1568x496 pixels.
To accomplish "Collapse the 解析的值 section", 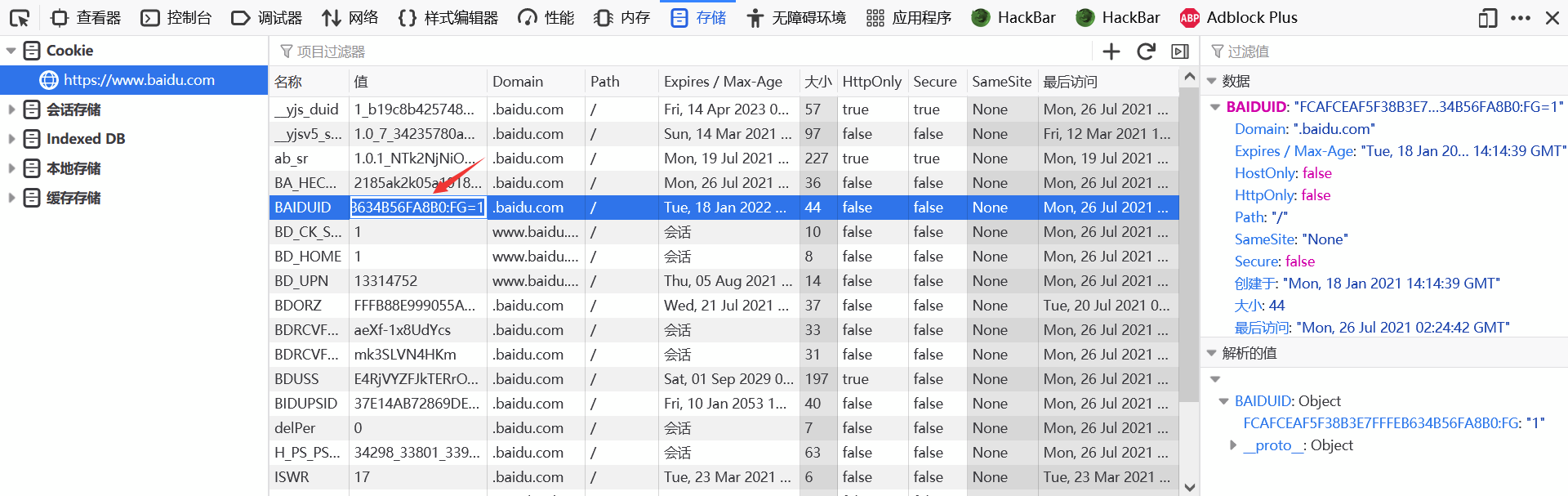I will point(1212,353).
